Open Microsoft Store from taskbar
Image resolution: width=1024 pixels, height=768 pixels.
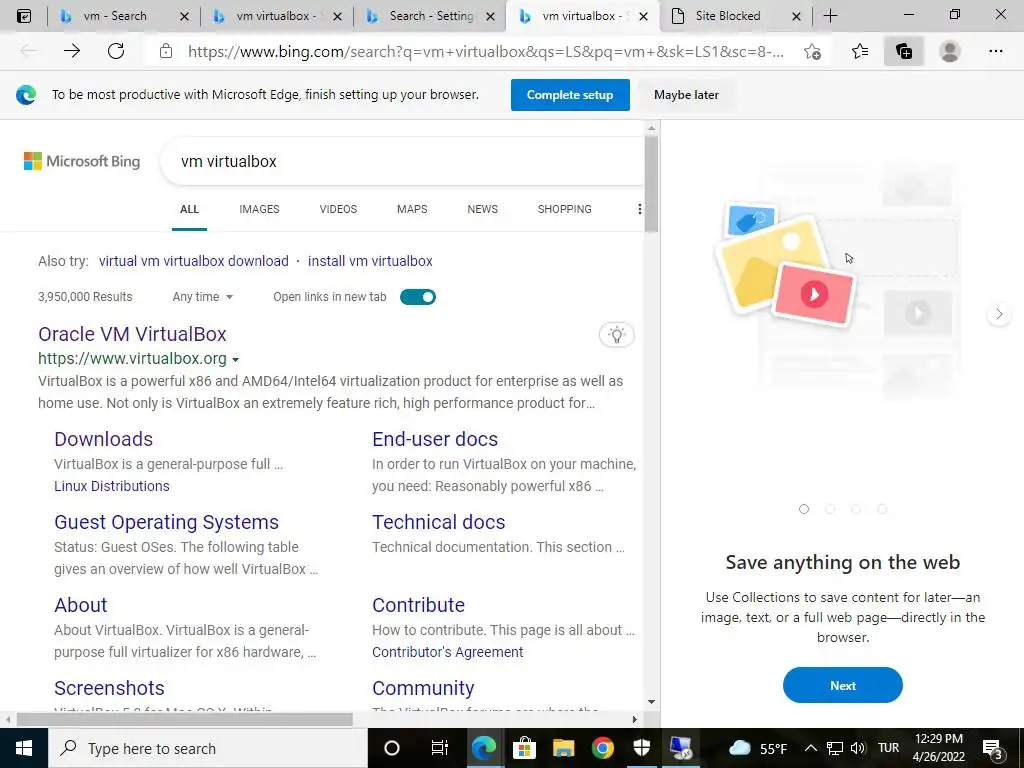(x=524, y=748)
